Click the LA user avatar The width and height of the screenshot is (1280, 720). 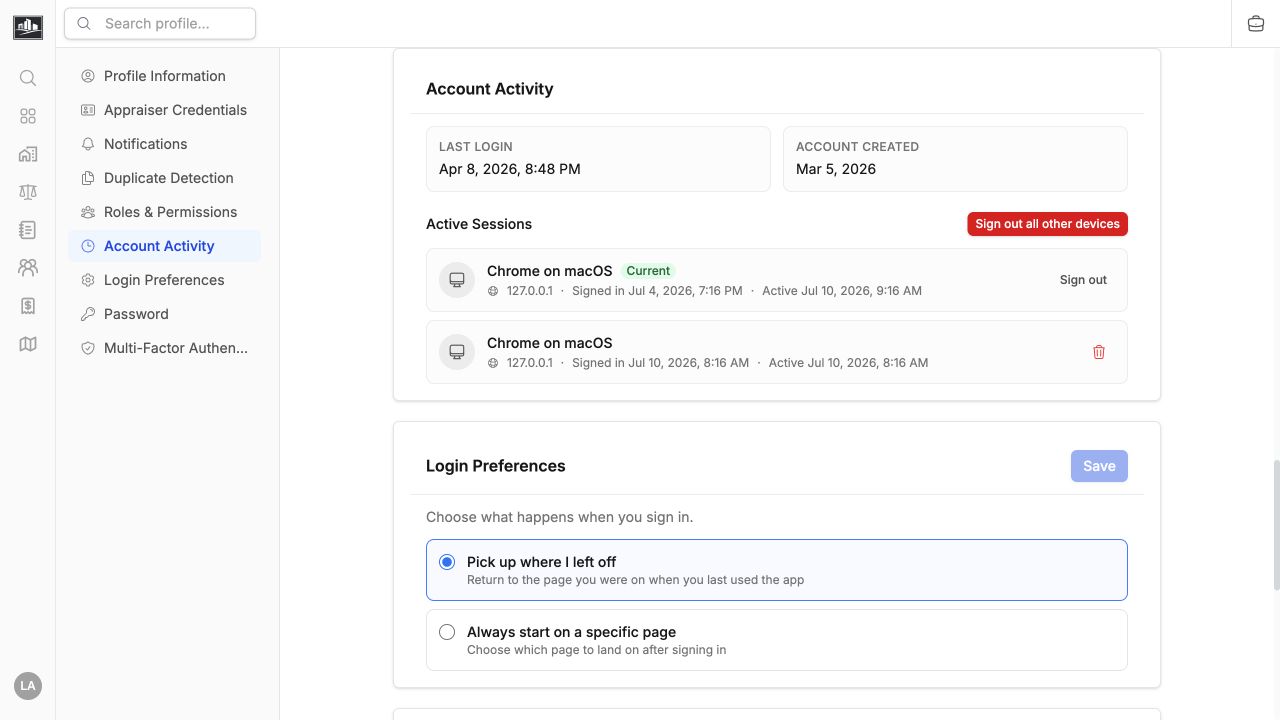pos(28,686)
